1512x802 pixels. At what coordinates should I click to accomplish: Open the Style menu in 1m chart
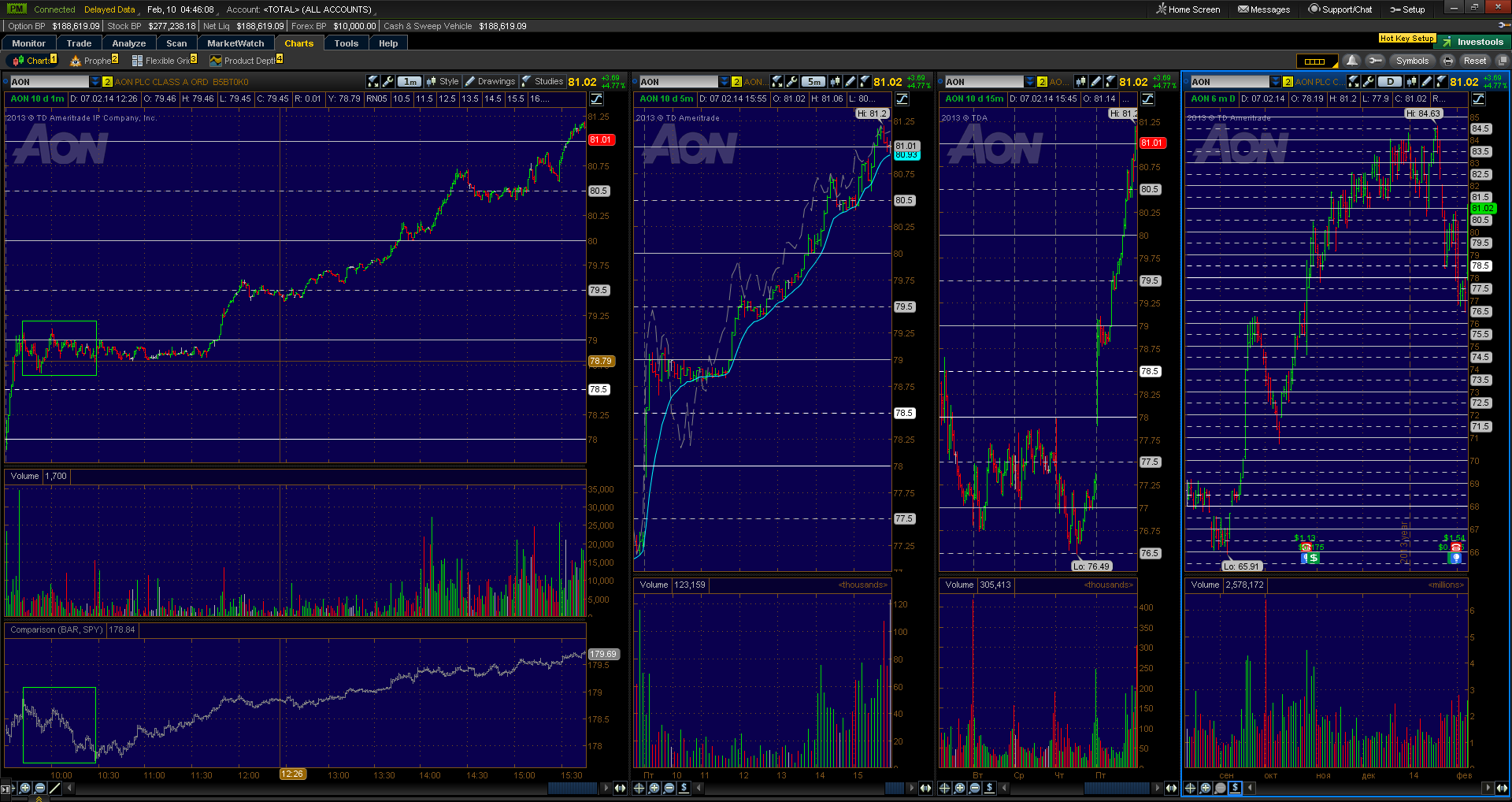pos(442,82)
